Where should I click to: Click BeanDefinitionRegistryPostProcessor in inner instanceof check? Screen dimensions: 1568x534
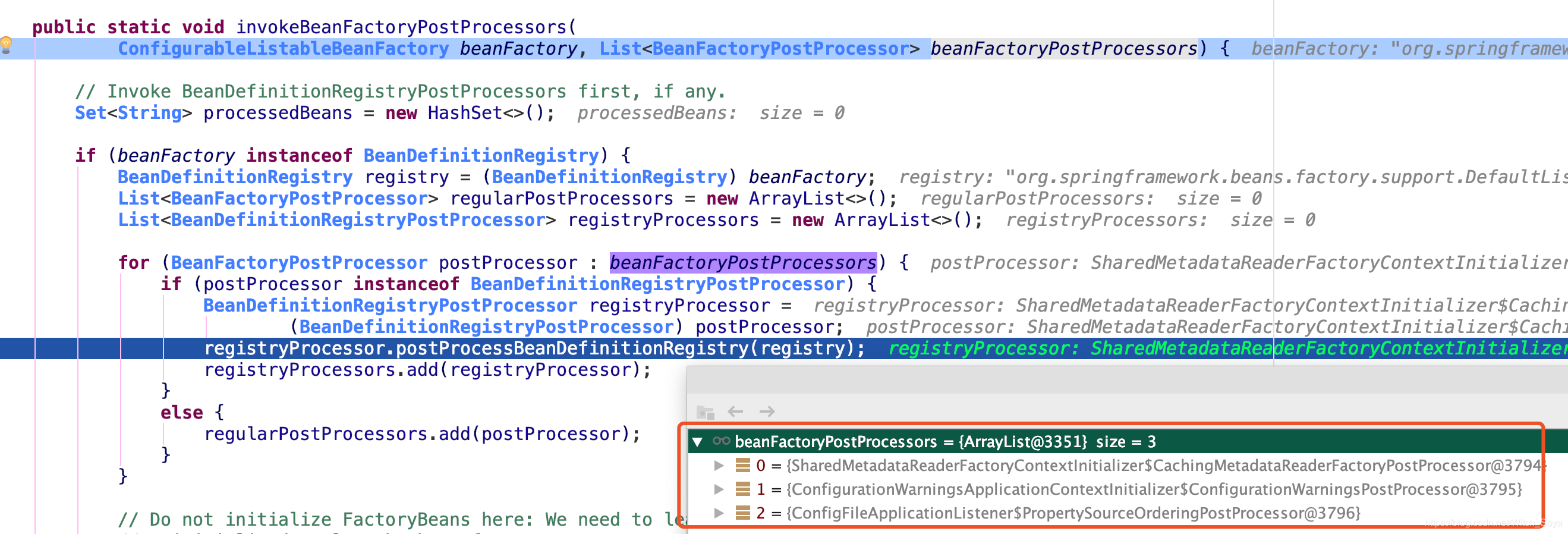[x=657, y=284]
